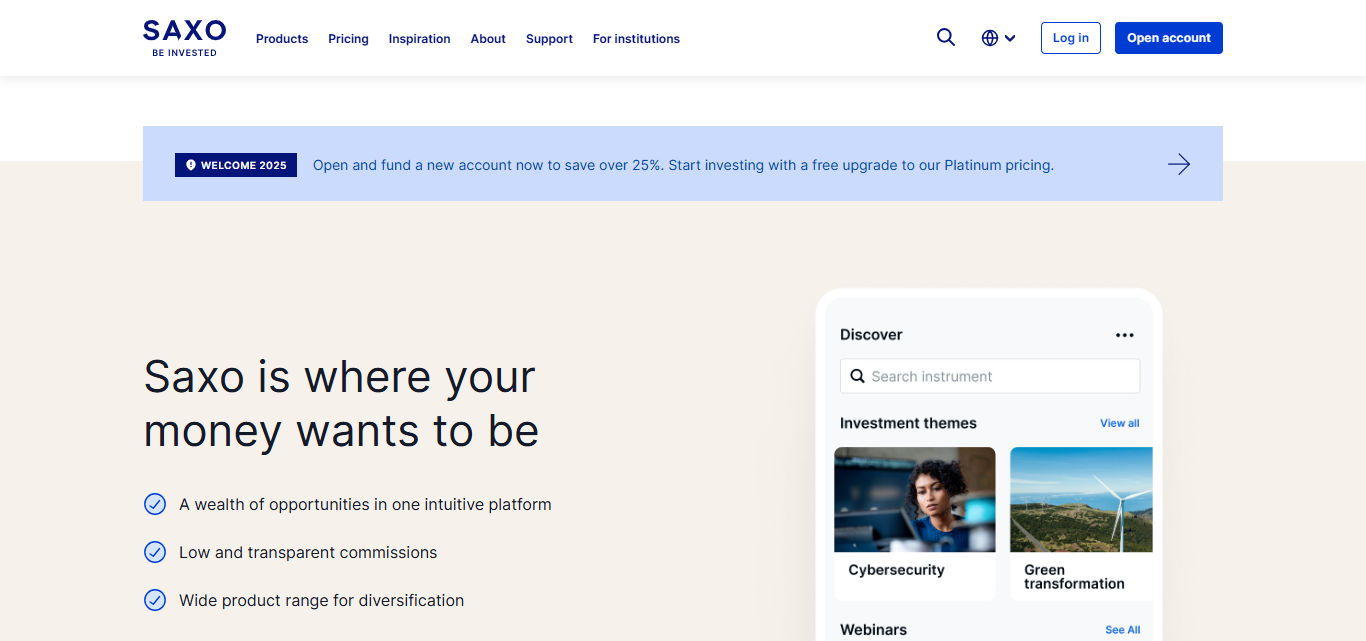Image resolution: width=1366 pixels, height=641 pixels.
Task: Click View all for Investment themes
Action: 1120,423
